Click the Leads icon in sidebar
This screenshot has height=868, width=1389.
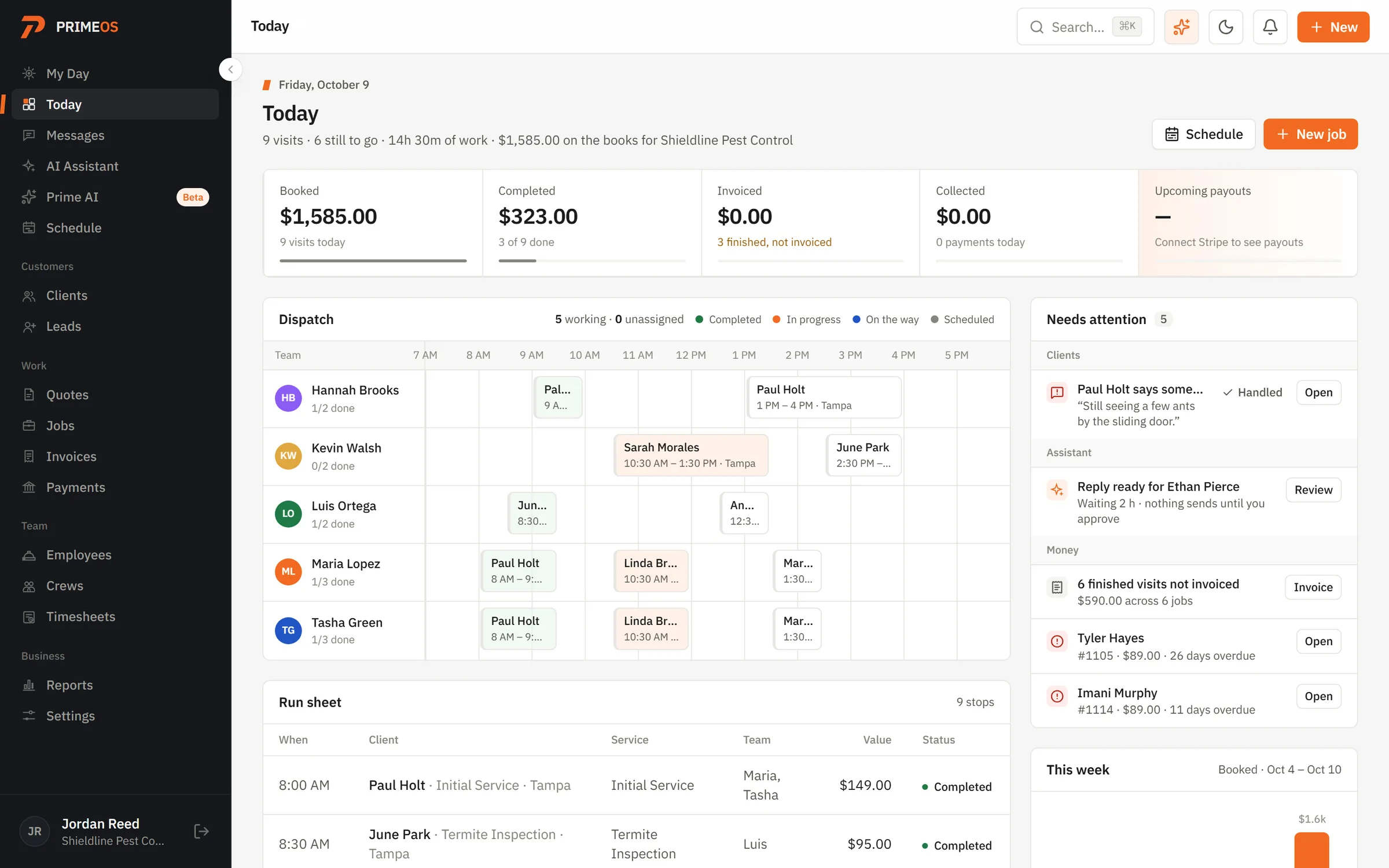point(29,326)
